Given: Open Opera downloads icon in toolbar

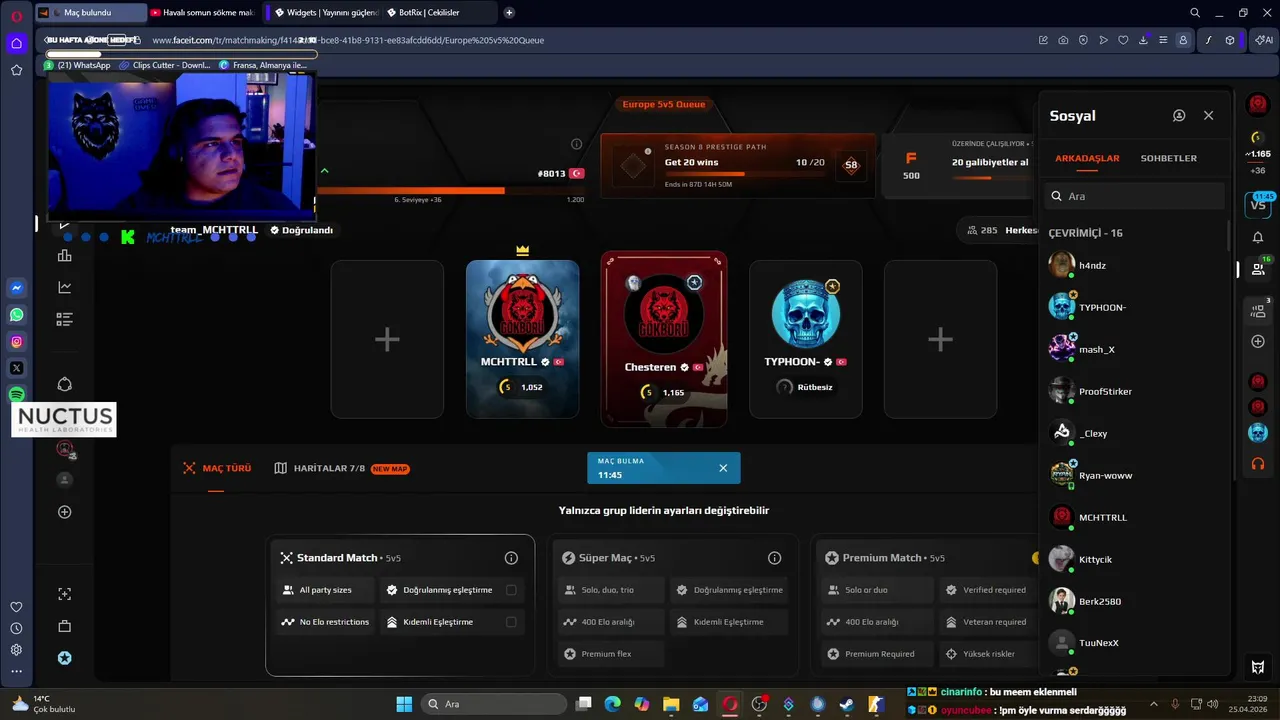Looking at the screenshot, I should click(1143, 40).
